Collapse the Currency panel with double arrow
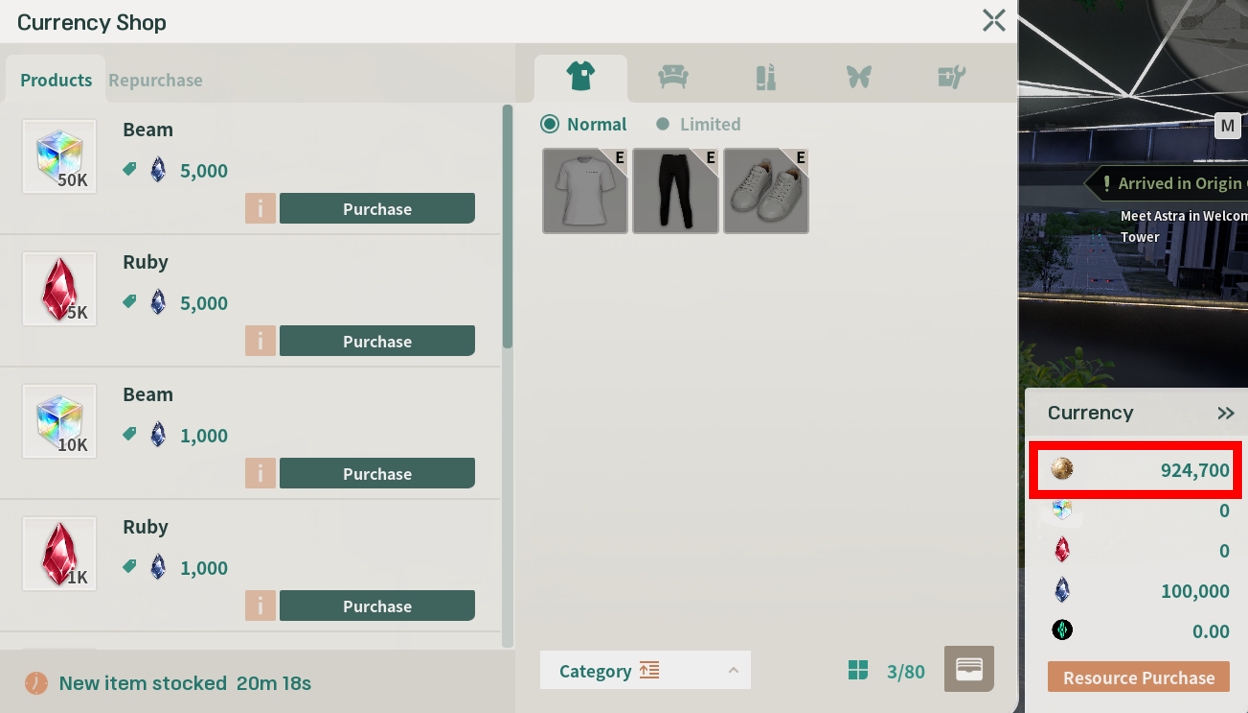The height and width of the screenshot is (713, 1248). point(1225,413)
